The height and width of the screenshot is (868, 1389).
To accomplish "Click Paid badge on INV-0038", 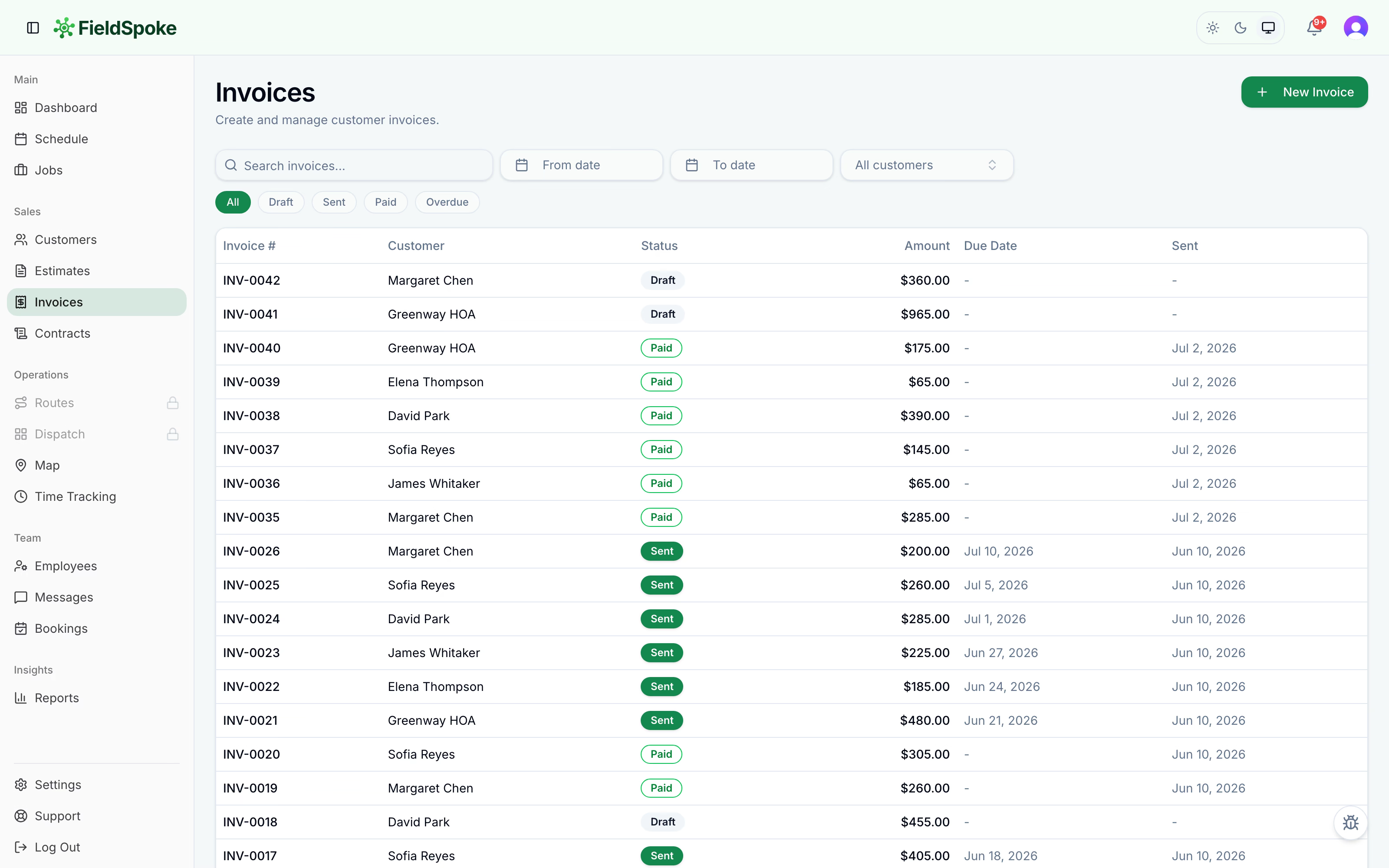I will [x=661, y=416].
